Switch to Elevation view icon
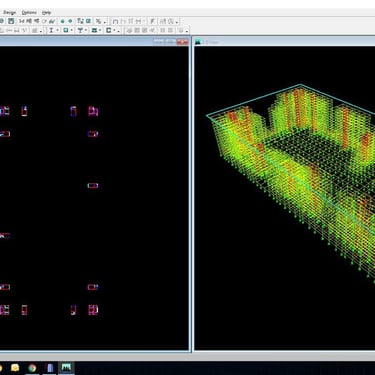The height and width of the screenshot is (375, 375). click(36, 21)
